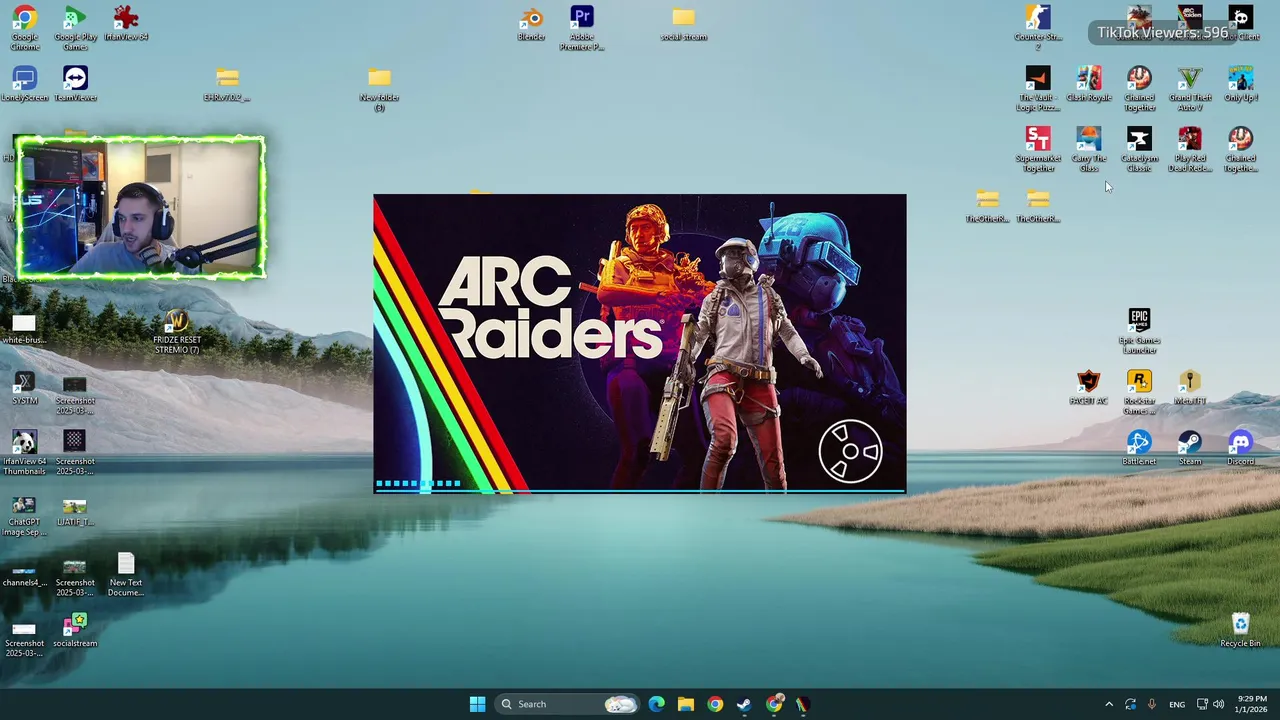Open Discord desktop shortcut
The image size is (1280, 720).
(1241, 449)
